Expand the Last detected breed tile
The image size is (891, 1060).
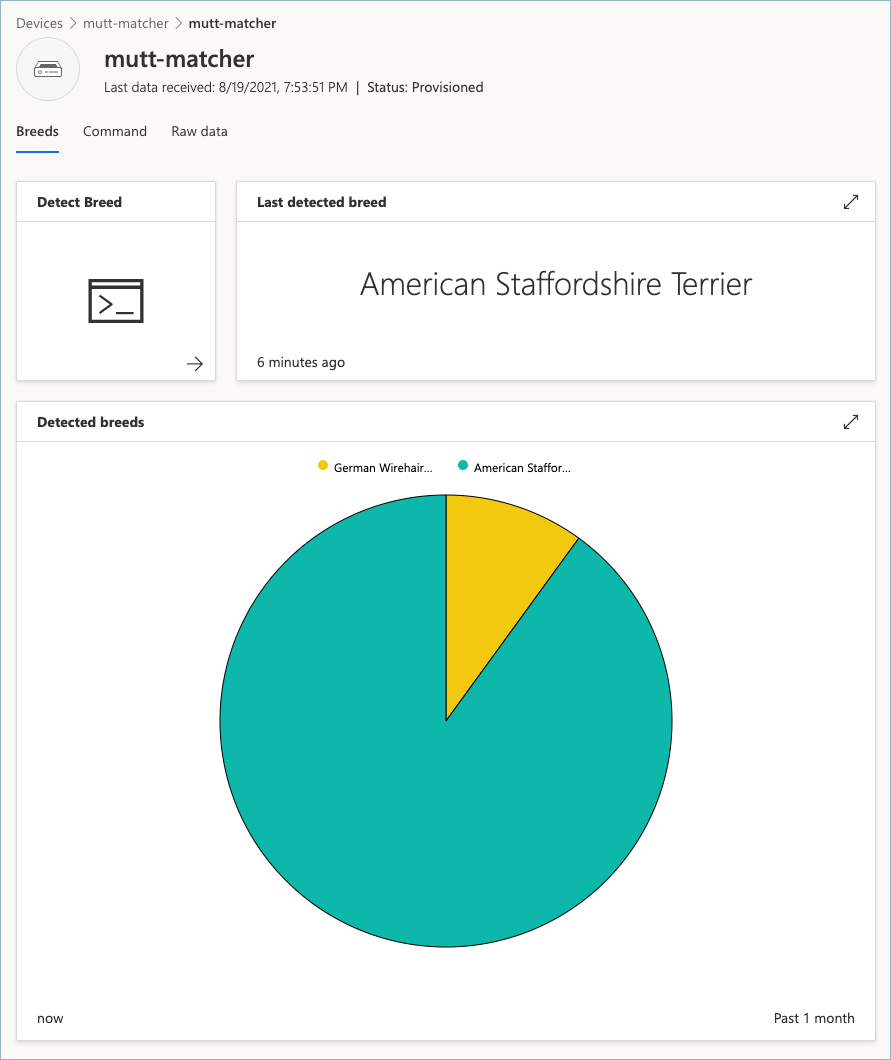(850, 202)
